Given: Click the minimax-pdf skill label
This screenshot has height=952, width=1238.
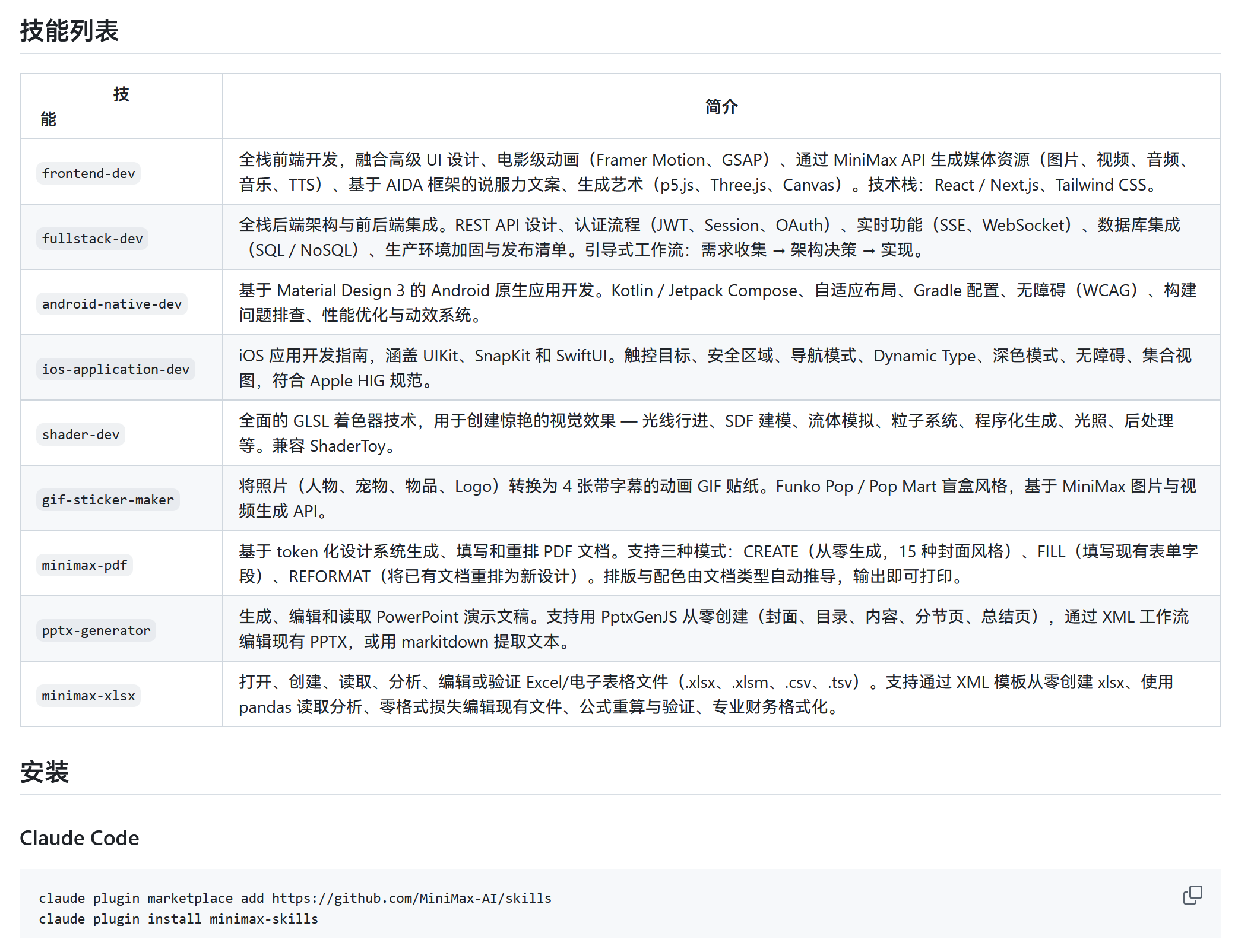Looking at the screenshot, I should tap(84, 565).
